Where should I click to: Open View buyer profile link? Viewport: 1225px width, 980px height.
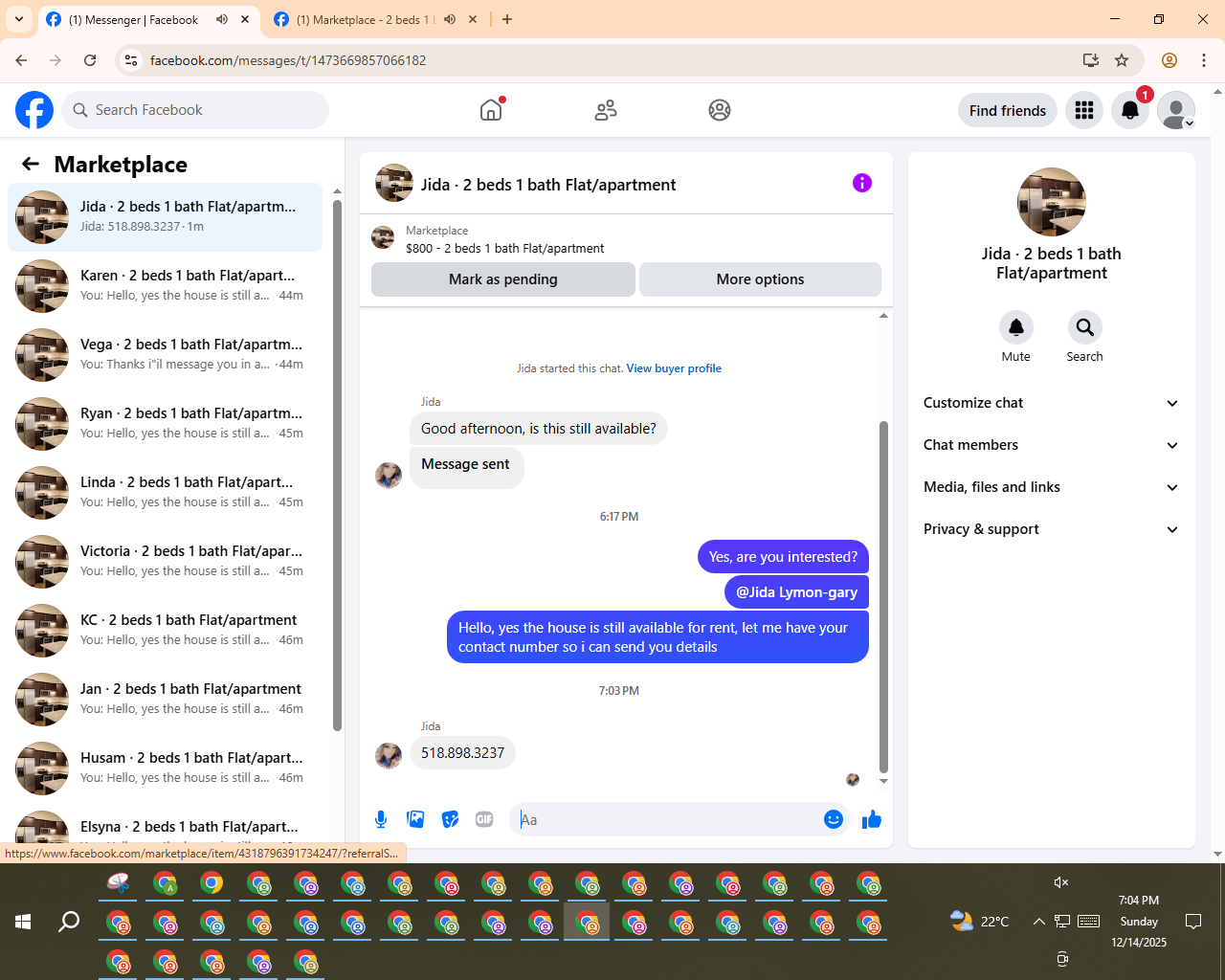point(674,368)
